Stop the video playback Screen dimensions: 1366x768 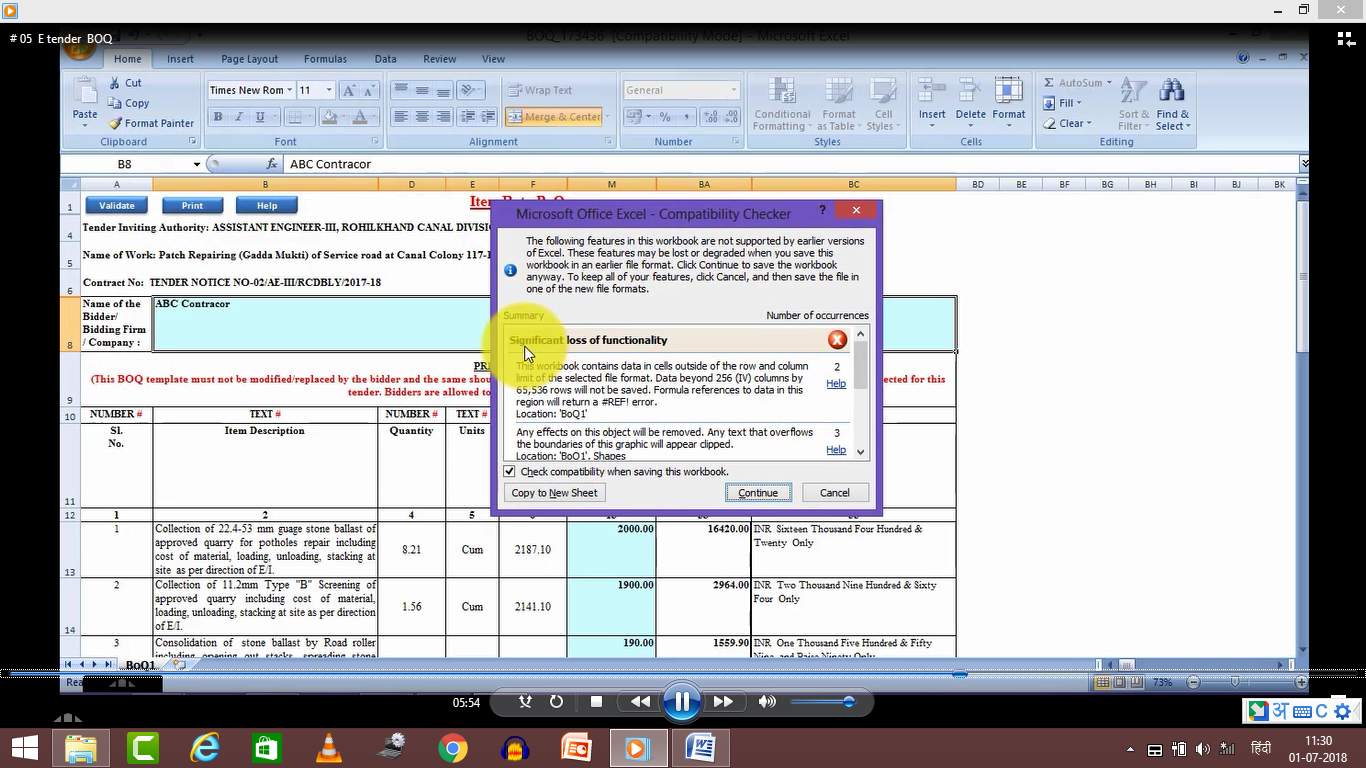[x=596, y=702]
